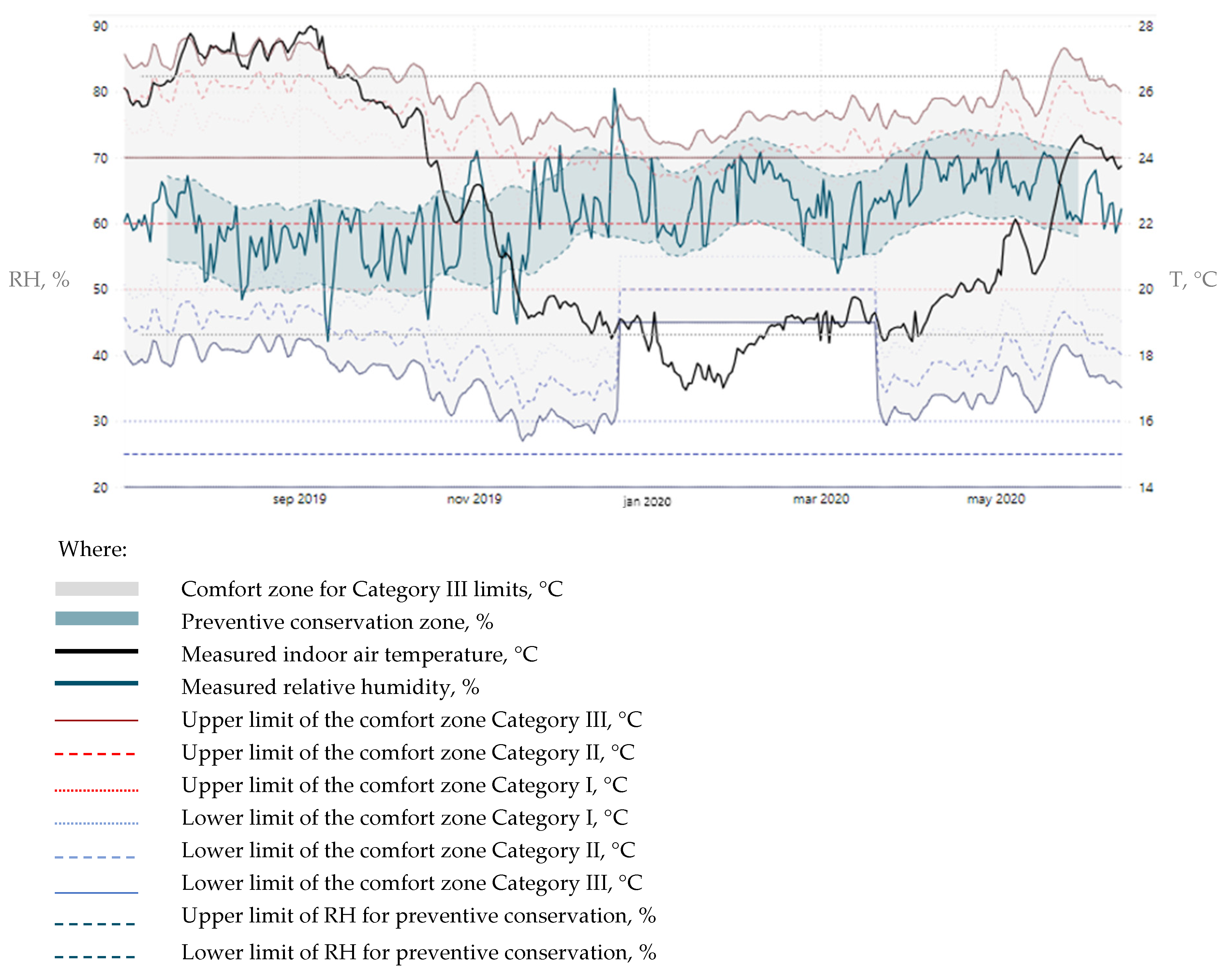This screenshot has height=971, width=1232.
Task: Click the 'T, °C' right axis title
Action: click(1193, 279)
